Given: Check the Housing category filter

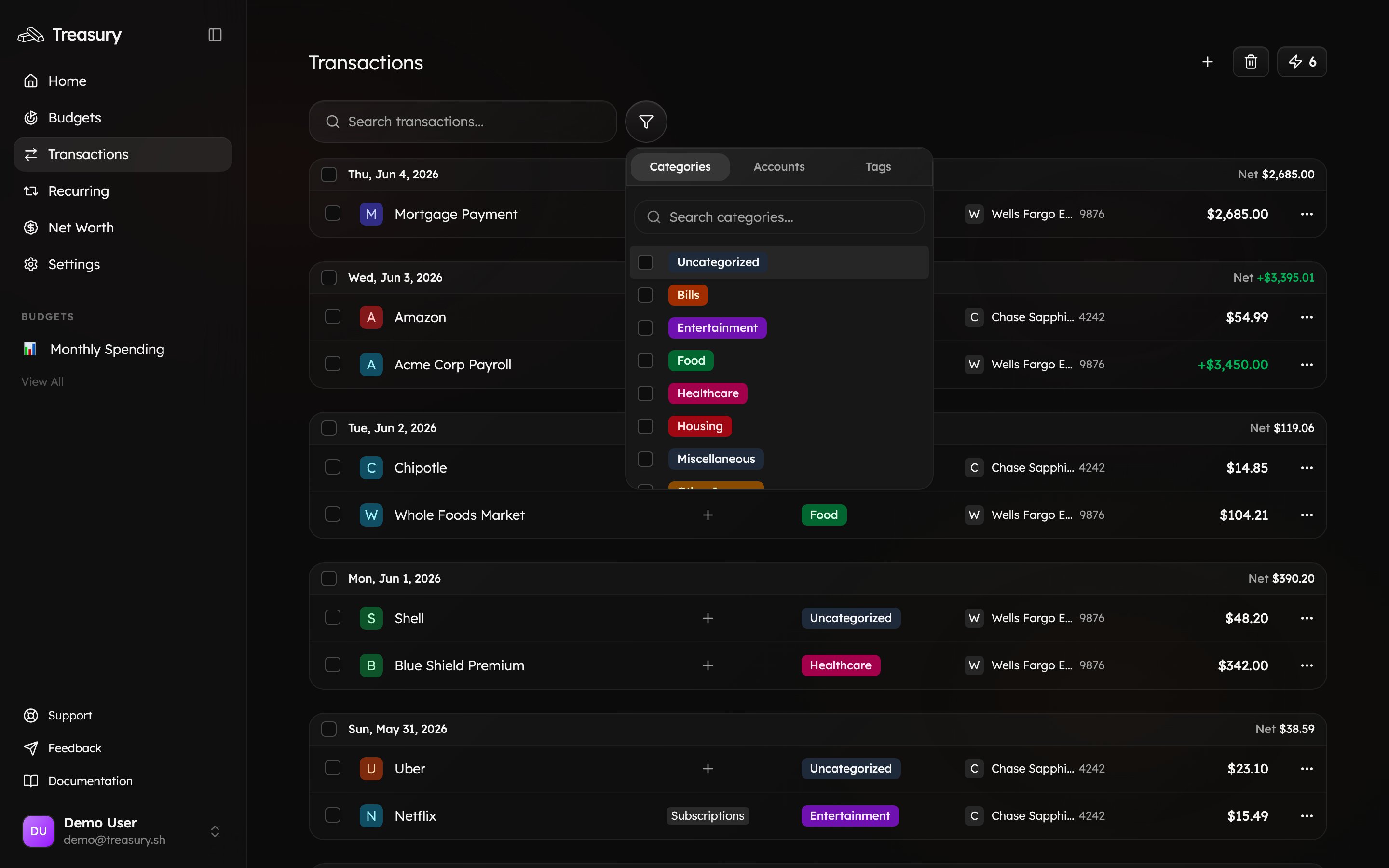Looking at the screenshot, I should click(645, 426).
